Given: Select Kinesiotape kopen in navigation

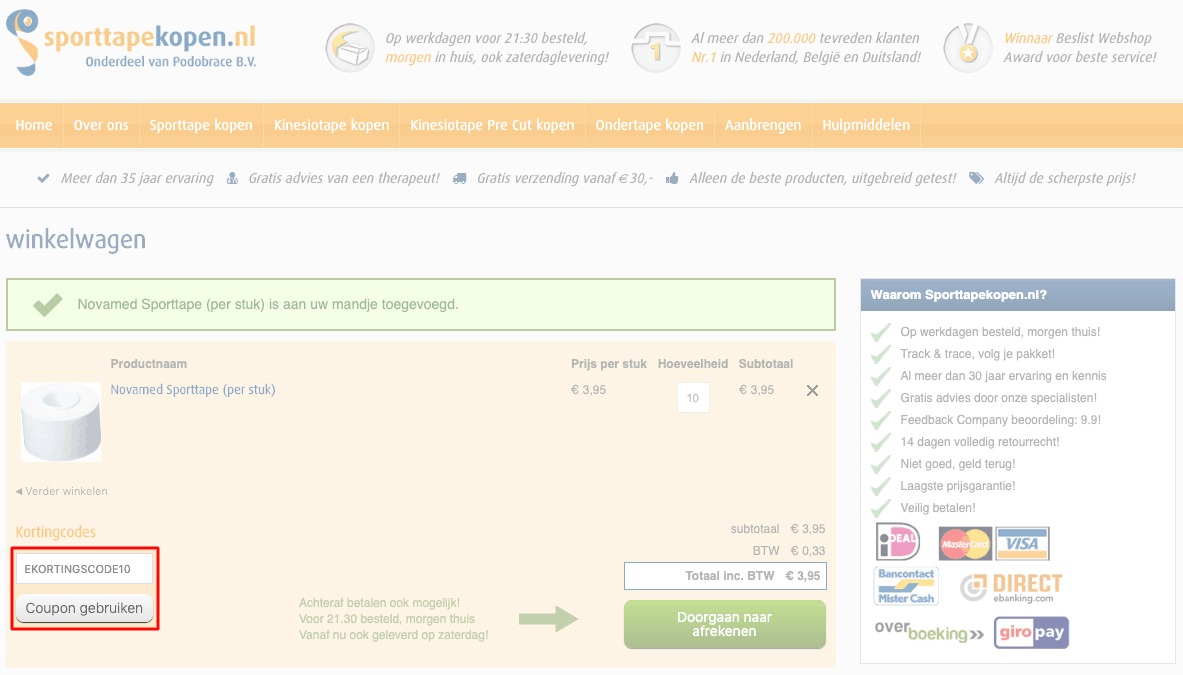Looking at the screenshot, I should [331, 125].
